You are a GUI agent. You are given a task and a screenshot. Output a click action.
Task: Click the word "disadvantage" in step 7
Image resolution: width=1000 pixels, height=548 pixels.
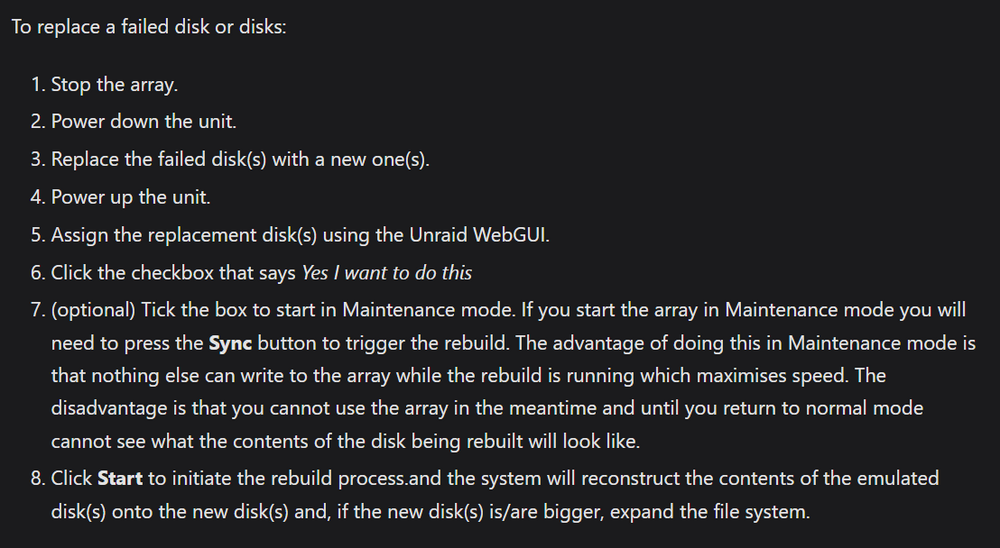click(x=109, y=408)
